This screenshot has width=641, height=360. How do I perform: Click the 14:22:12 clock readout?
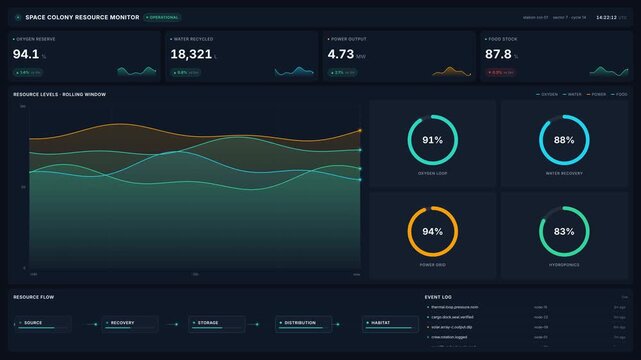tap(606, 18)
